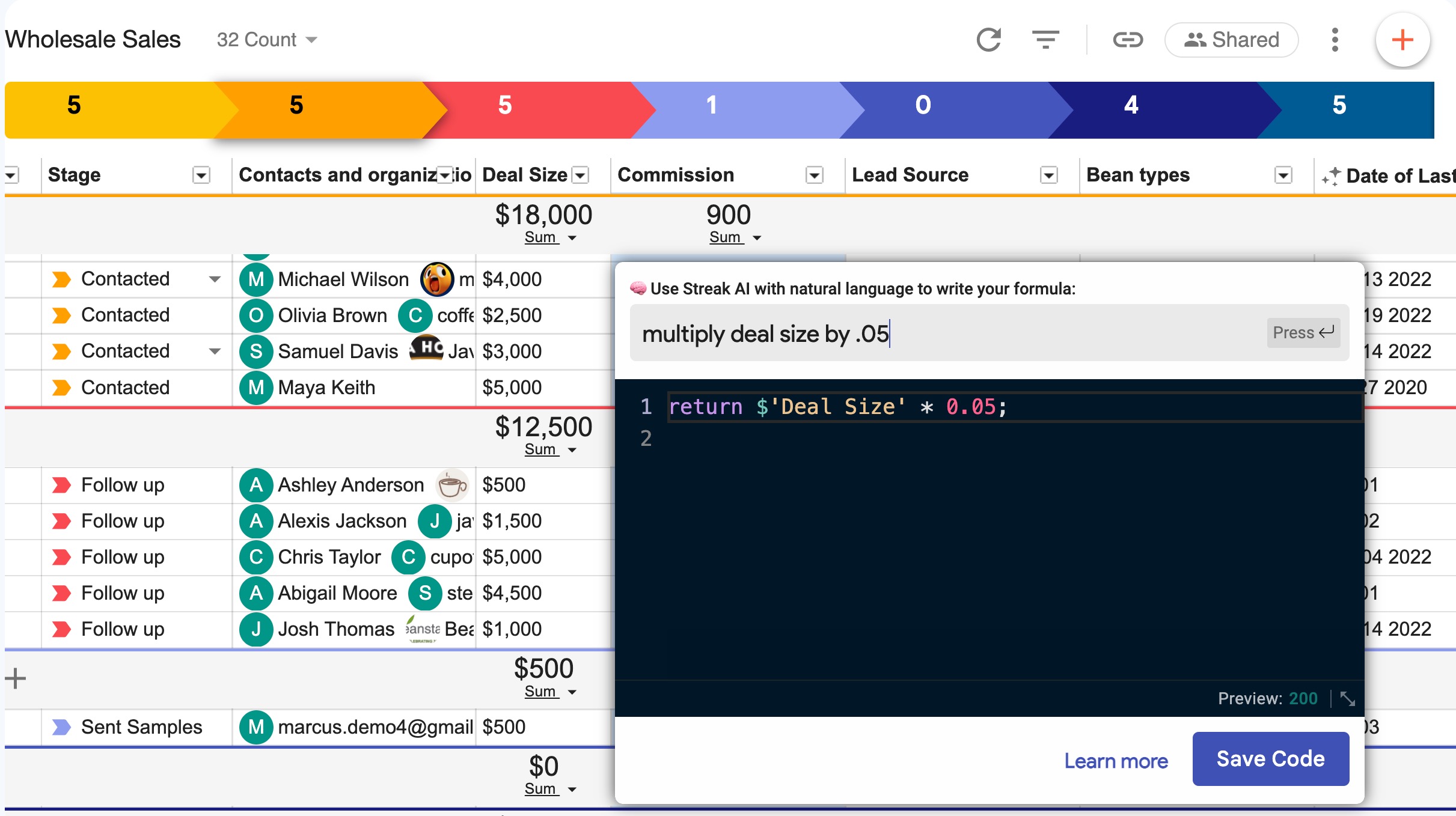Click marcus.demo4 M avatar

[x=256, y=727]
